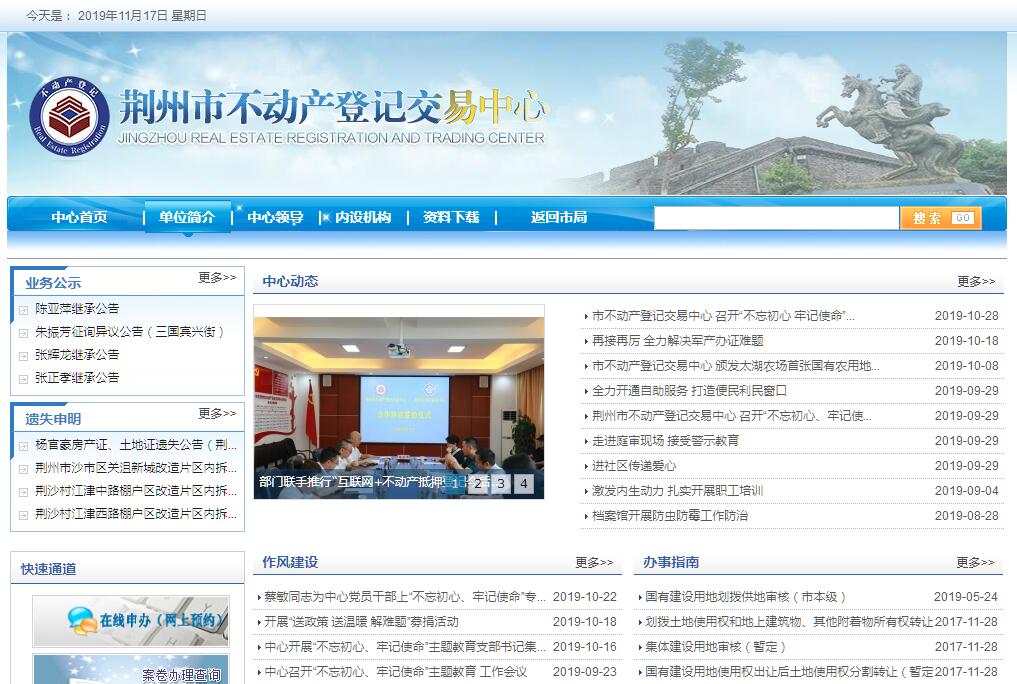Click inside the search text field
The width and height of the screenshot is (1017, 684).
(x=776, y=218)
